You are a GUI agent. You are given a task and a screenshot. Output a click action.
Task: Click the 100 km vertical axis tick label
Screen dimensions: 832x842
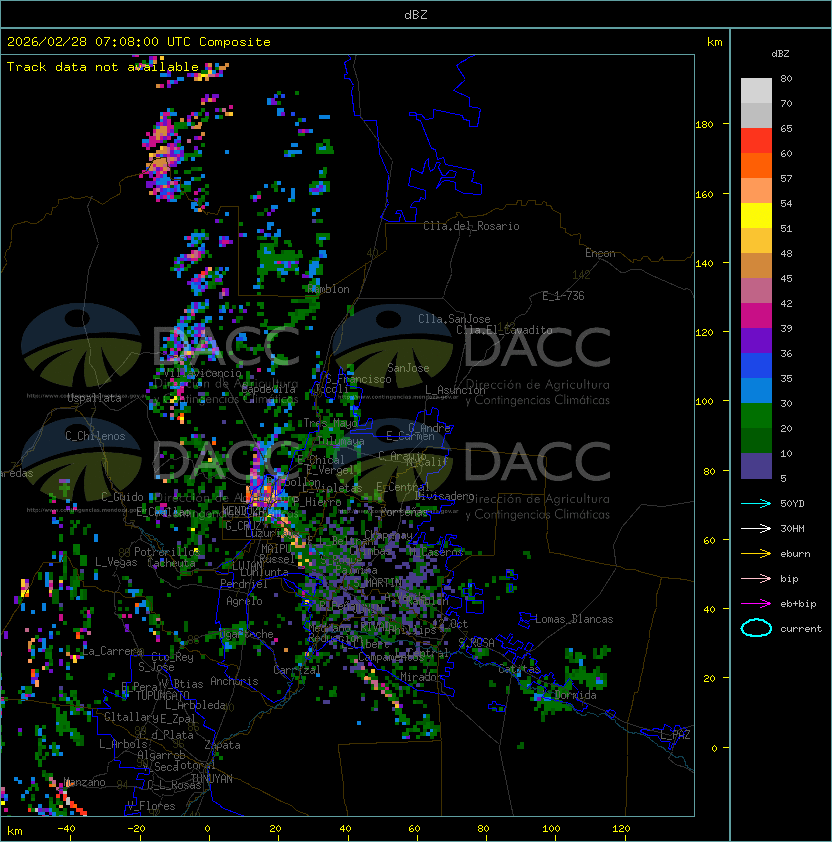pos(704,402)
